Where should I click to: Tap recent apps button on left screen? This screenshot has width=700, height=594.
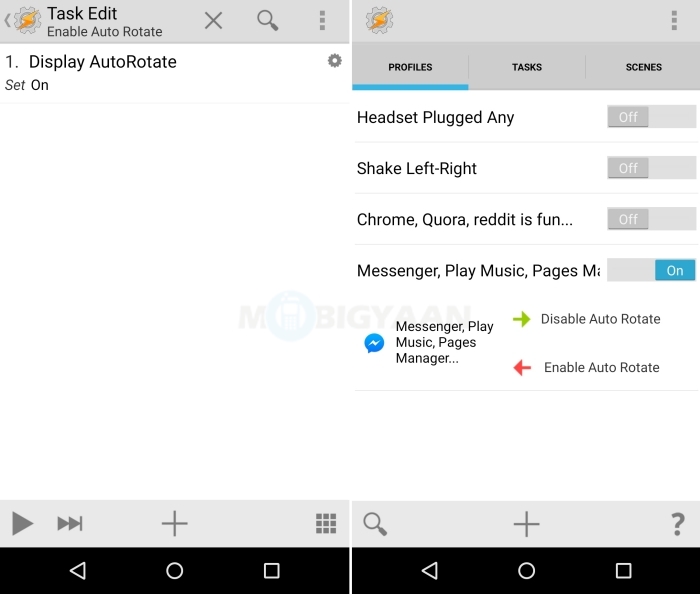pyautogui.click(x=271, y=570)
